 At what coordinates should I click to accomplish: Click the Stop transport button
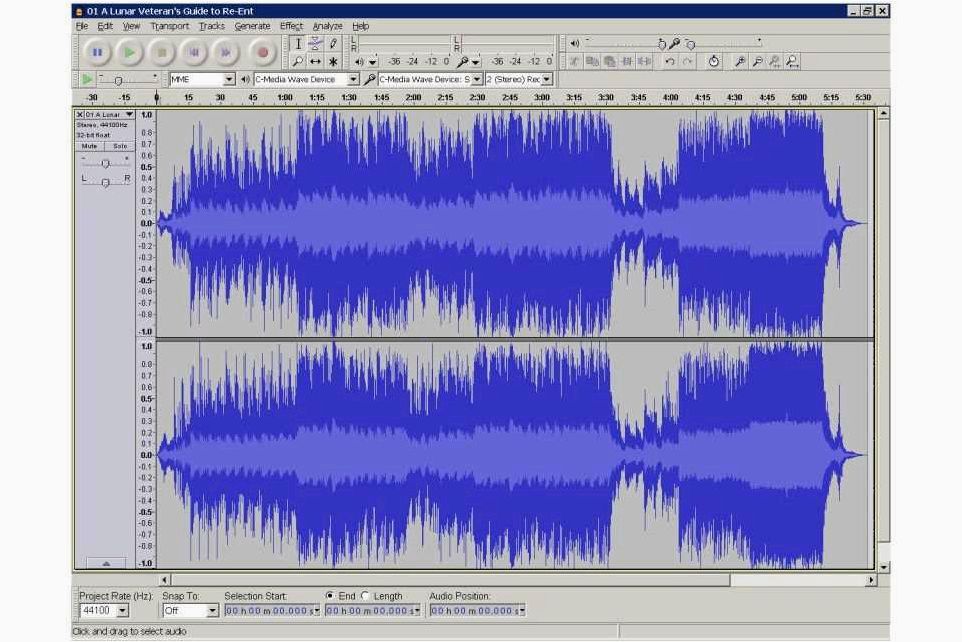pos(162,53)
